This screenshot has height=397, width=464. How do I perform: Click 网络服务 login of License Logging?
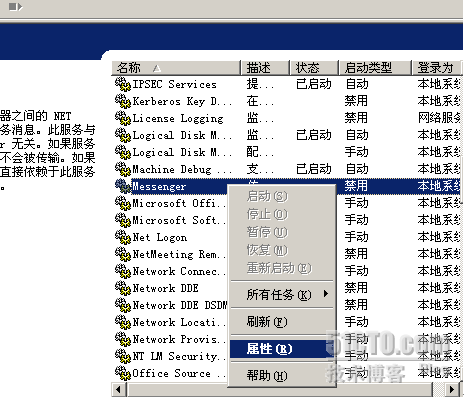439,118
